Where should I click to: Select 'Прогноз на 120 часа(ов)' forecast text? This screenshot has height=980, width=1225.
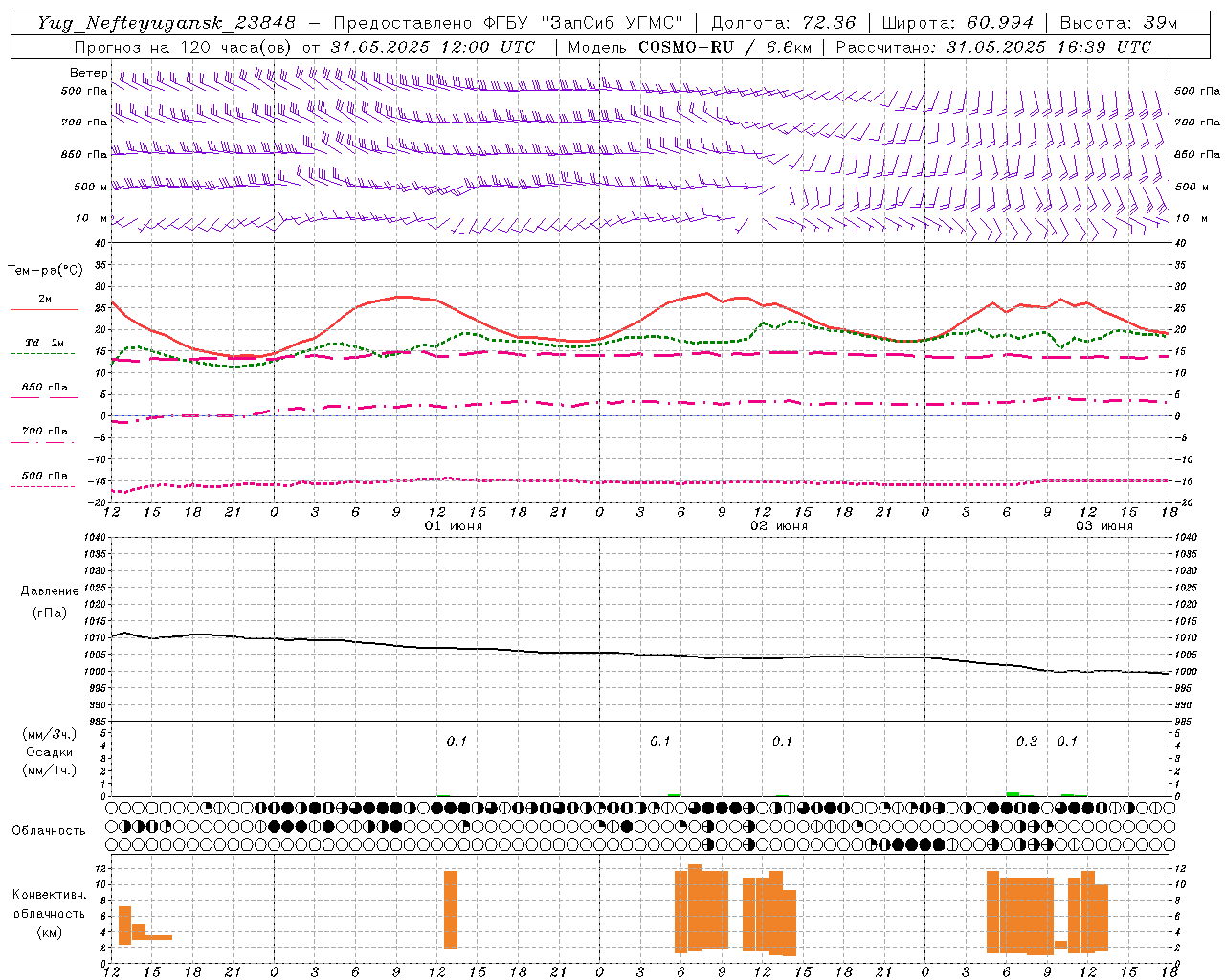tap(184, 47)
